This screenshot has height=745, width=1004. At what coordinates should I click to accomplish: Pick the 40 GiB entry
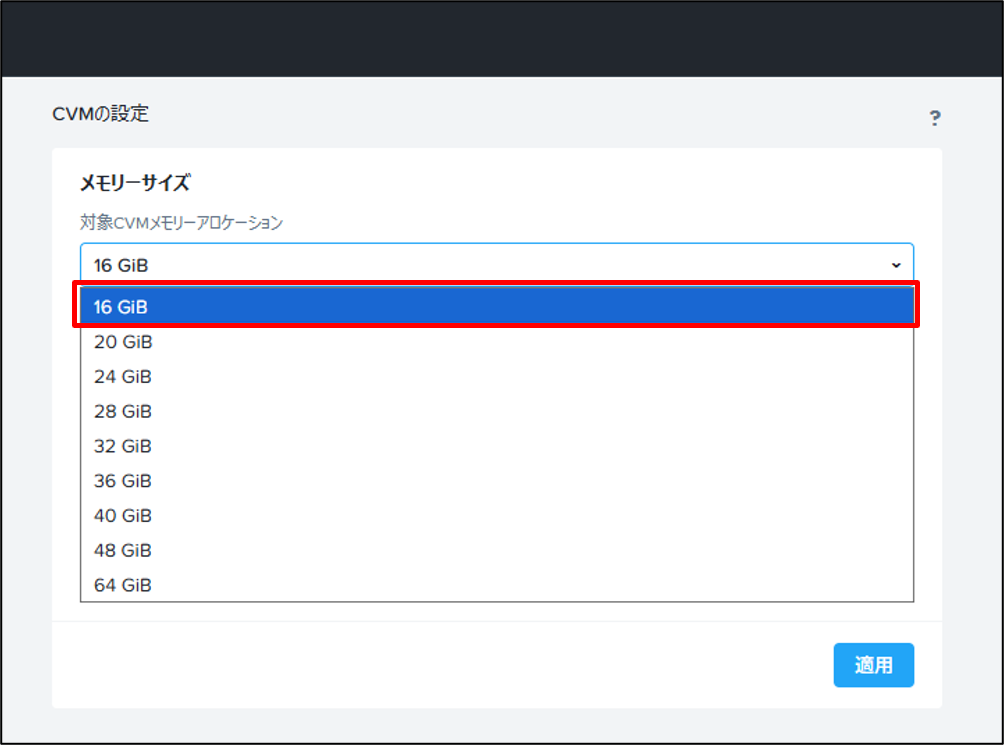click(x=497, y=515)
